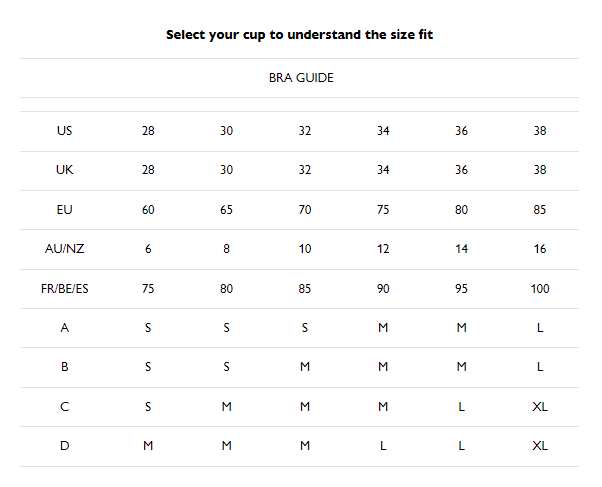Click EU size 60 cell
602x487 pixels.
tap(148, 210)
